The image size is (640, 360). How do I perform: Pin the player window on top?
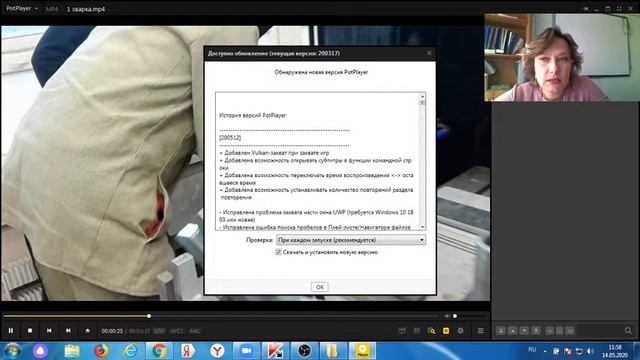tap(586, 8)
